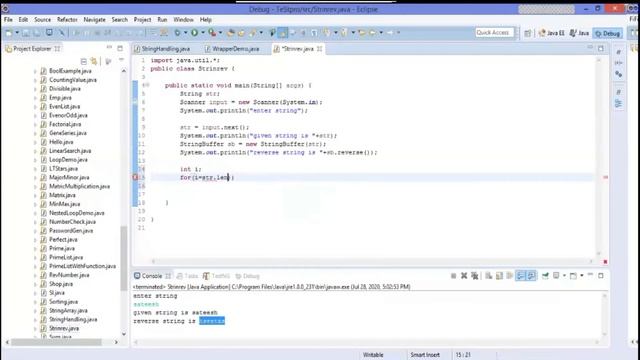640x360 pixels.
Task: Open Display Selected Console dropdown
Action: click(564, 276)
